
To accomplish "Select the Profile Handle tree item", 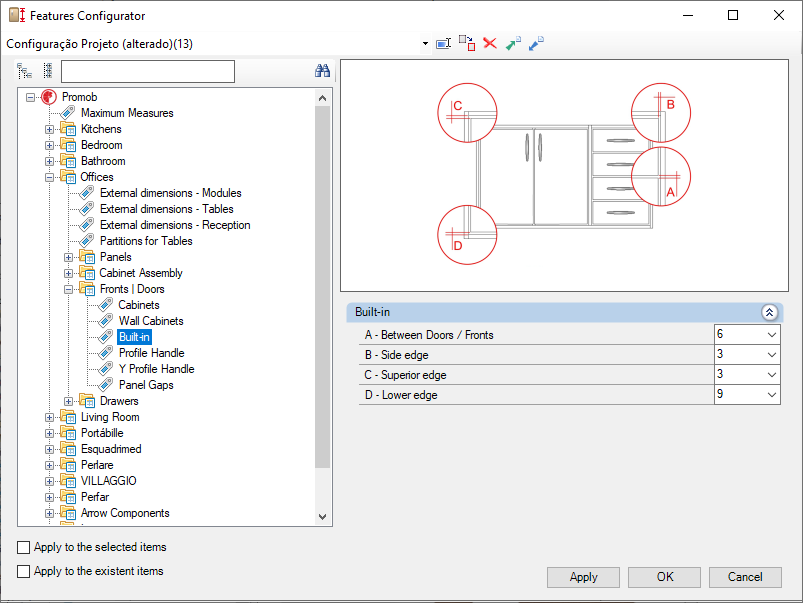I will pos(152,353).
